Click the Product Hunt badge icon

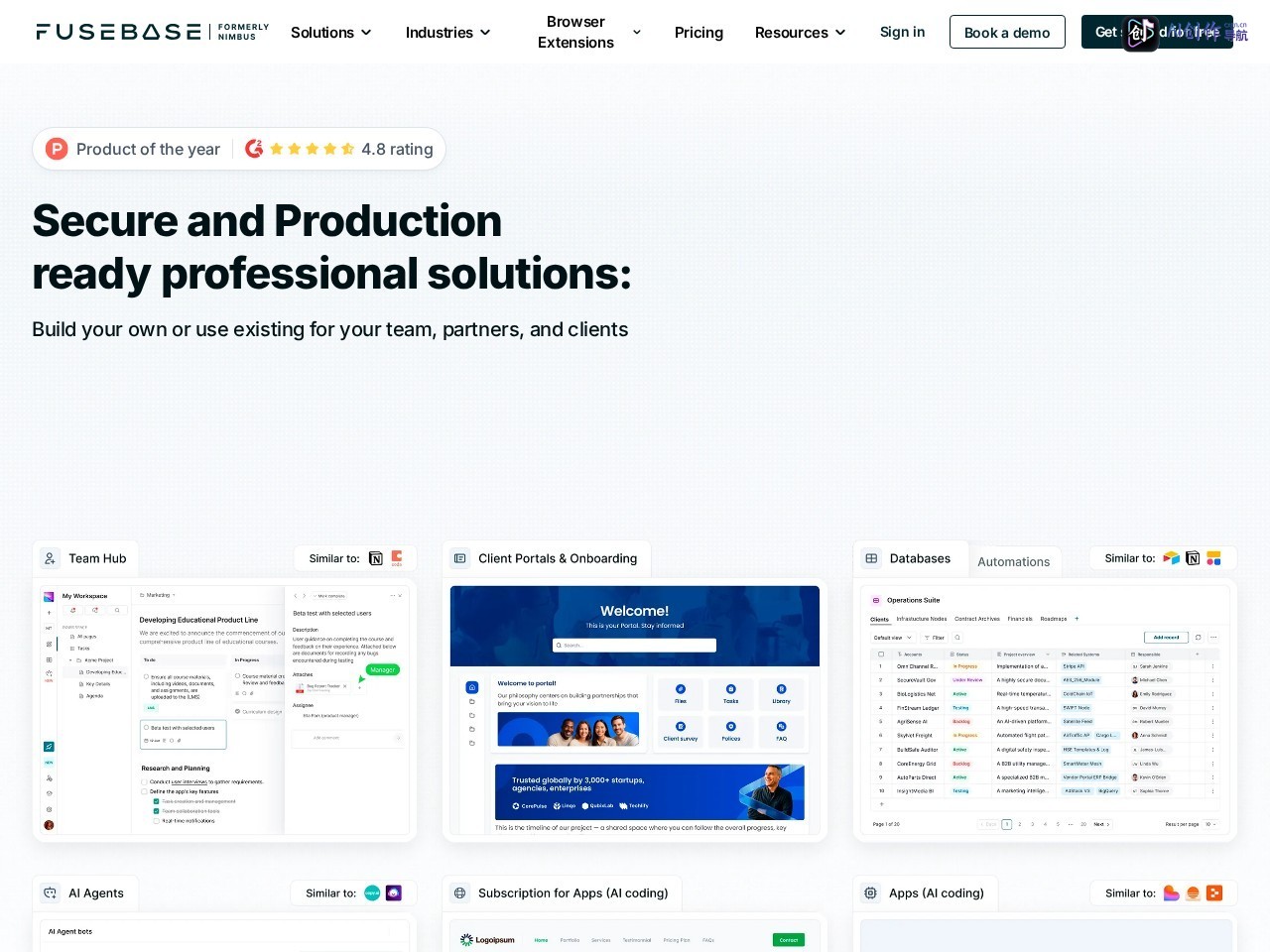[x=58, y=149]
